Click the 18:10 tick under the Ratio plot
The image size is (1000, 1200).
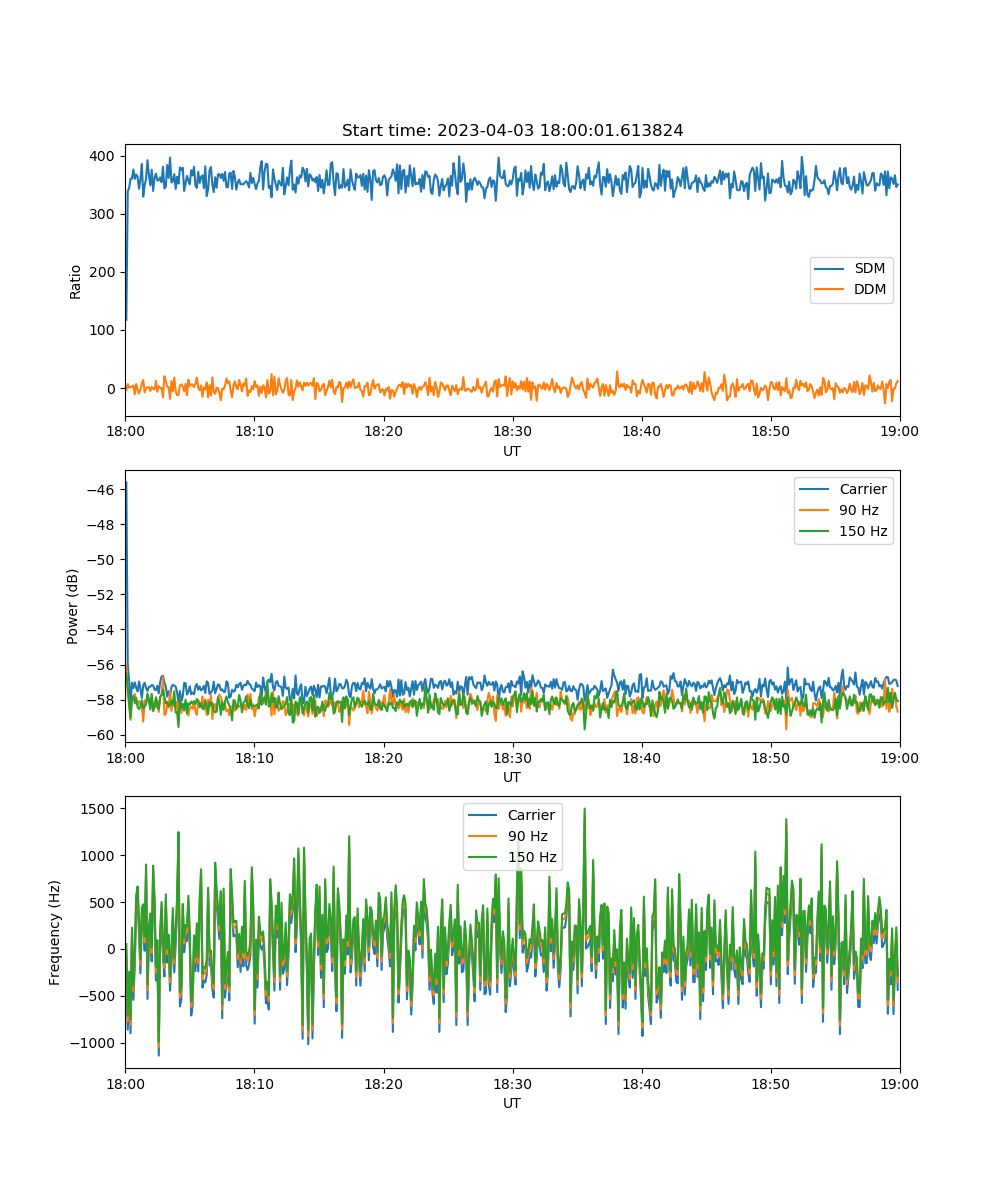[x=254, y=431]
